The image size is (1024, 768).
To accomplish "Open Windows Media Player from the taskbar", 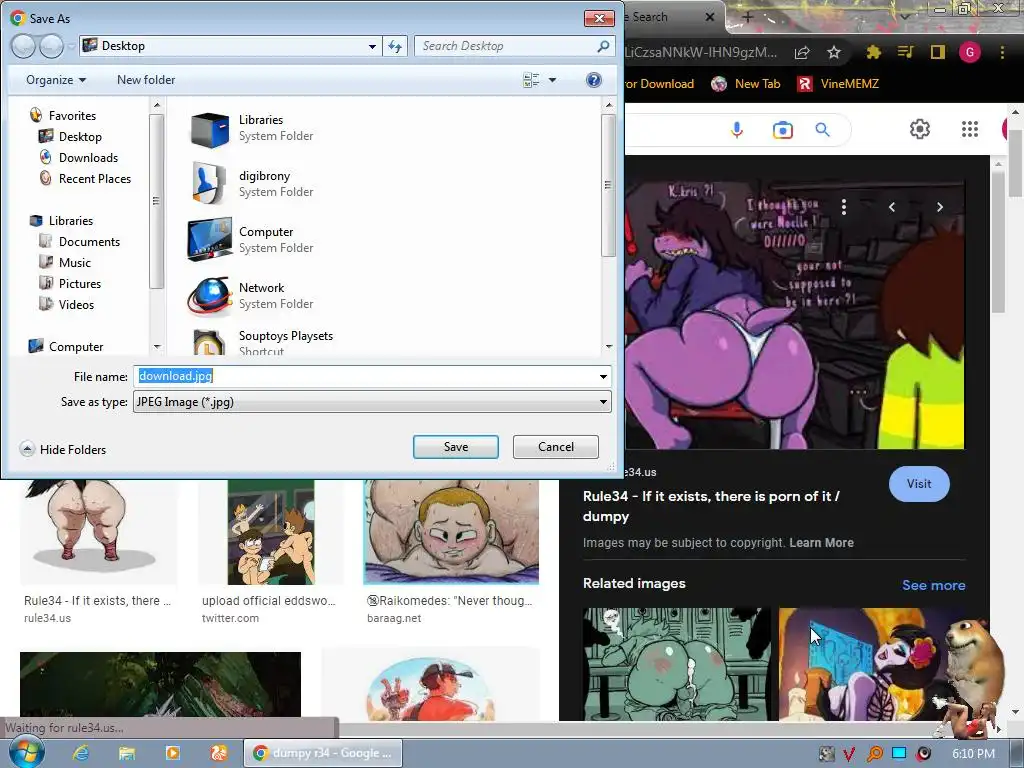I will point(172,753).
